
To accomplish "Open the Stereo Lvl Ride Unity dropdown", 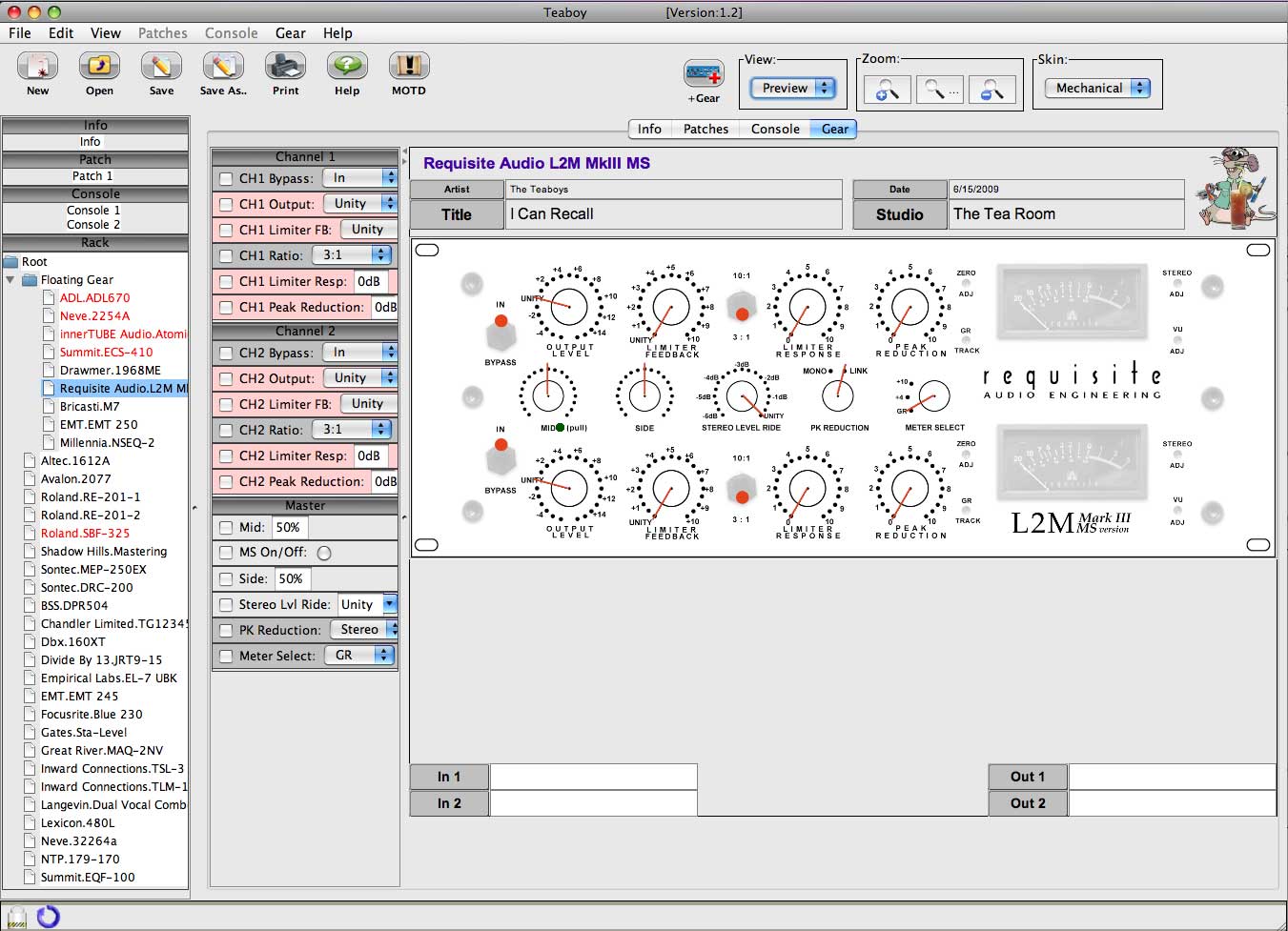I will coord(367,604).
